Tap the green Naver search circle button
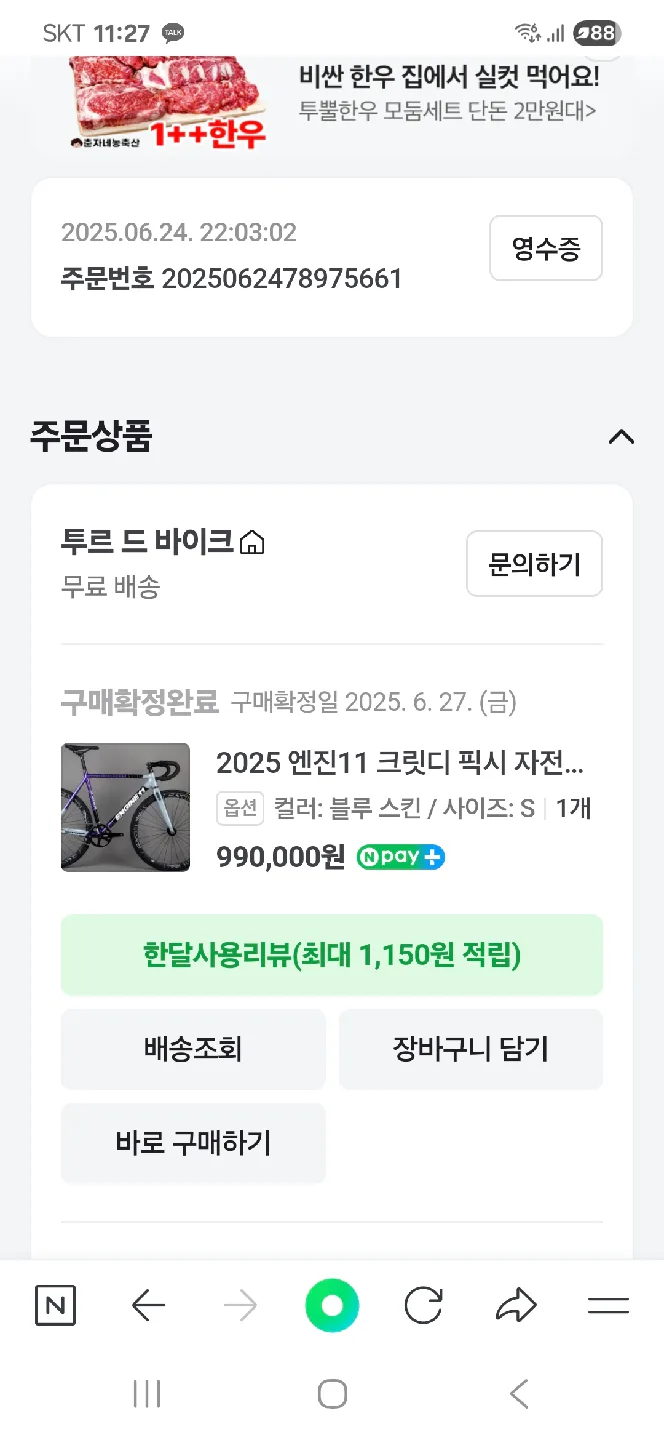This screenshot has width=664, height=1440. point(332,1305)
